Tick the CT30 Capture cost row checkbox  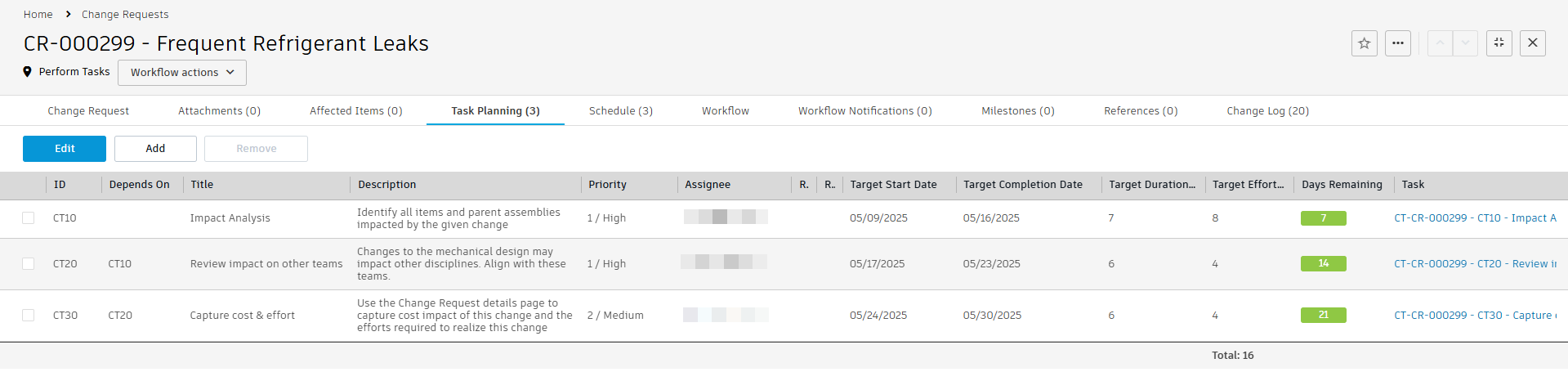29,316
